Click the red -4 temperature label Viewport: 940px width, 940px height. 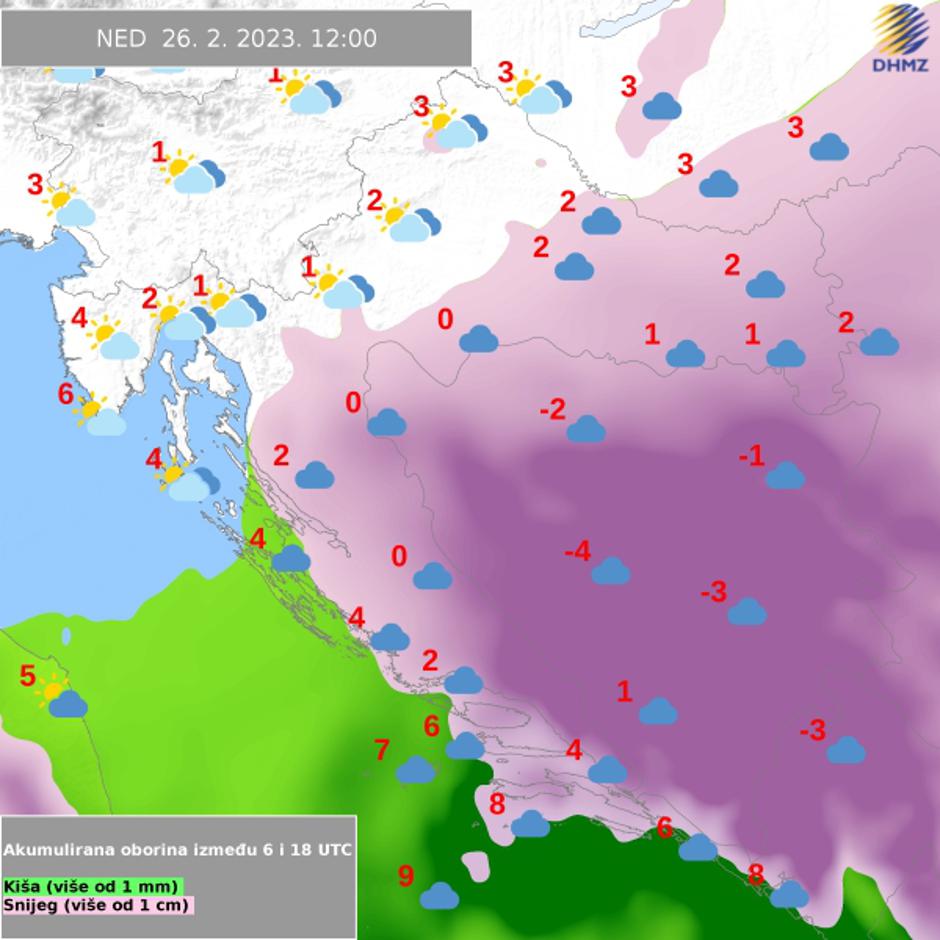pos(577,551)
